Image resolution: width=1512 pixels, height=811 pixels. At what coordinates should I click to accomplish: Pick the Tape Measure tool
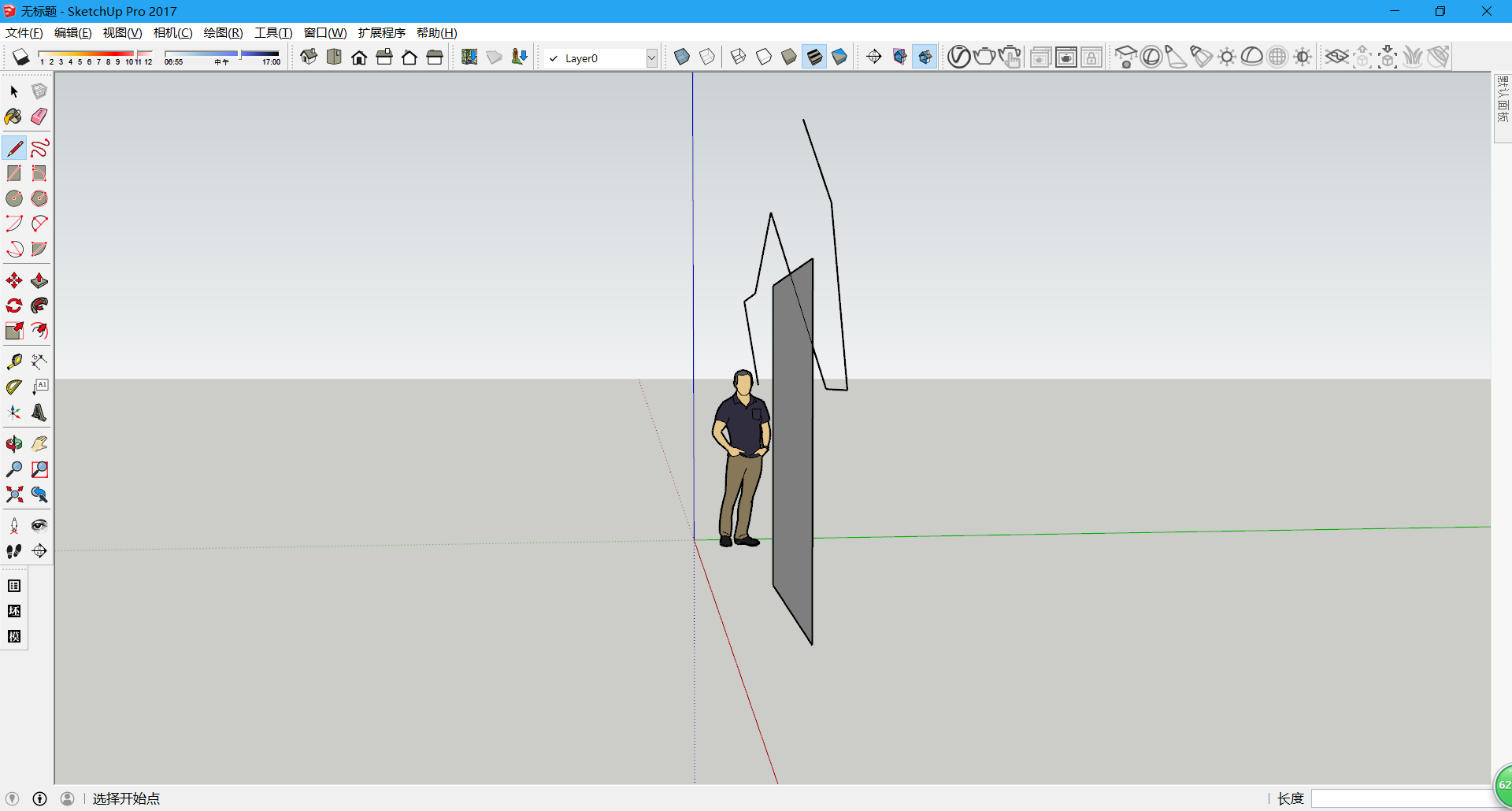pos(14,362)
